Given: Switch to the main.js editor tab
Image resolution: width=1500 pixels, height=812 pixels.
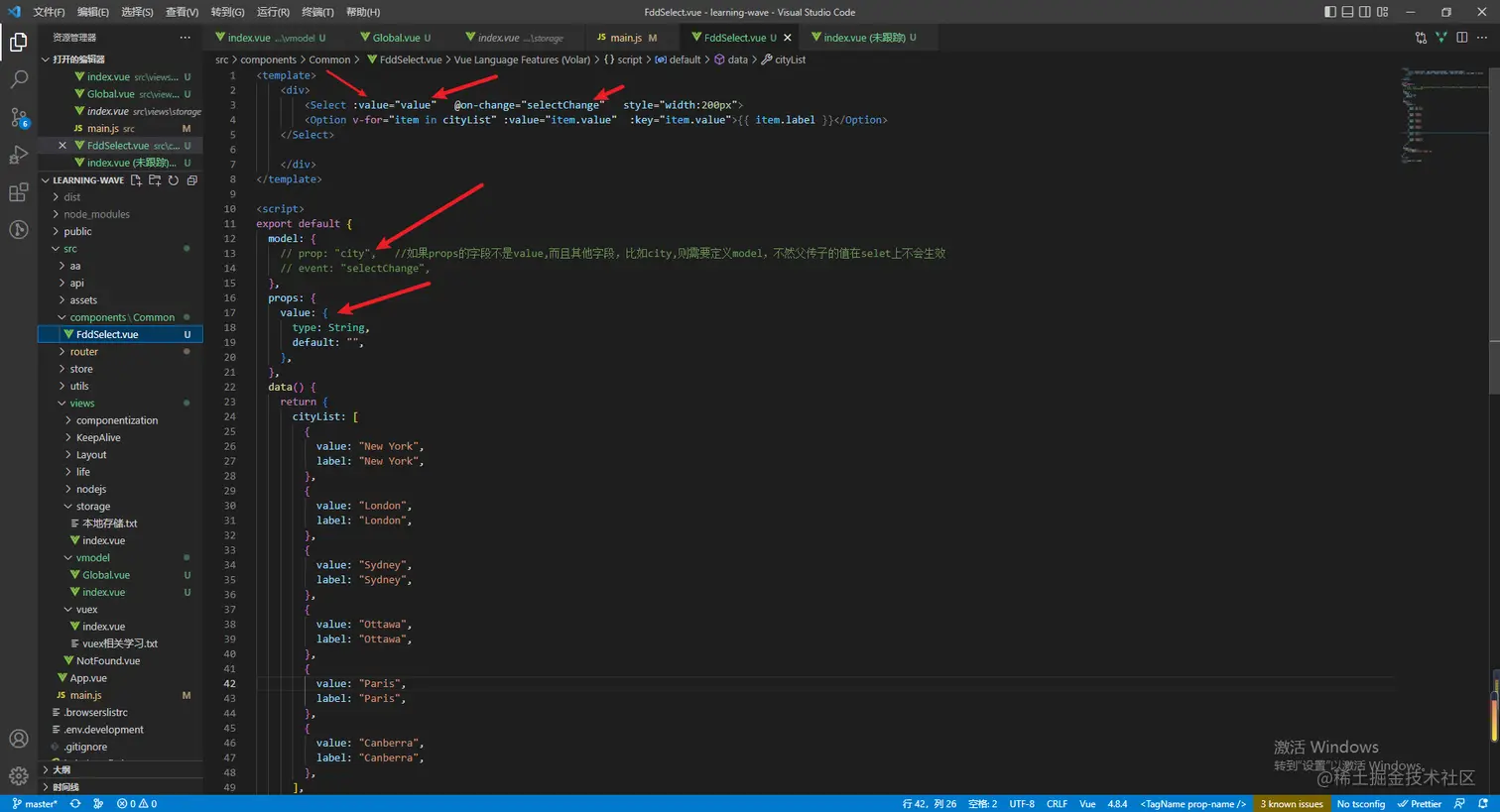Looking at the screenshot, I should pos(627,38).
